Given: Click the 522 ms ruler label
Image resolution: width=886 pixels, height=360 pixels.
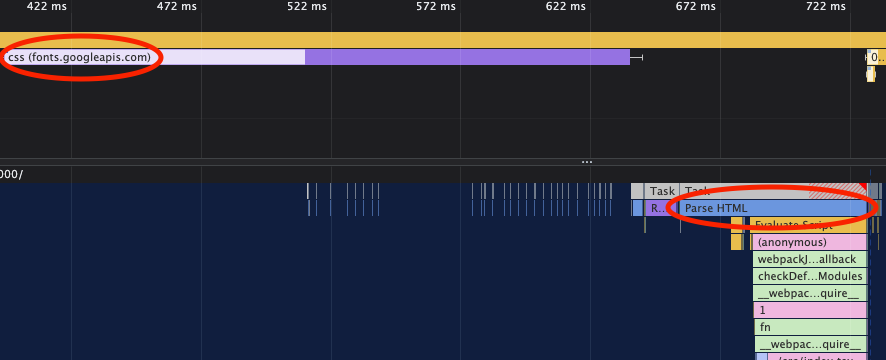Looking at the screenshot, I should [x=307, y=7].
